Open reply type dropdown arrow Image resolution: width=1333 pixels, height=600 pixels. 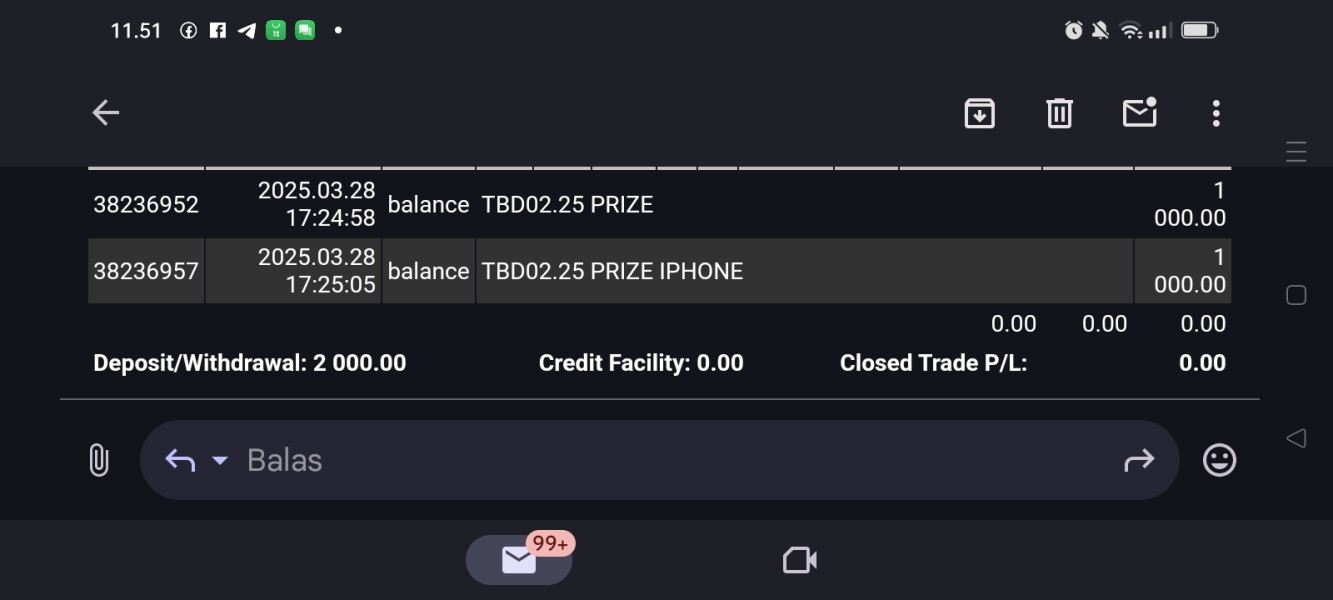tap(220, 460)
